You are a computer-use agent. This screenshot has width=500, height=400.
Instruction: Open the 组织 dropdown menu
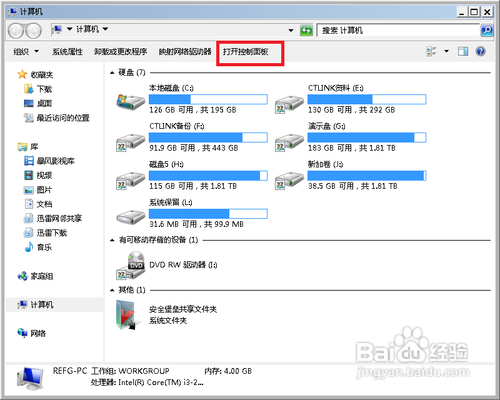point(26,52)
